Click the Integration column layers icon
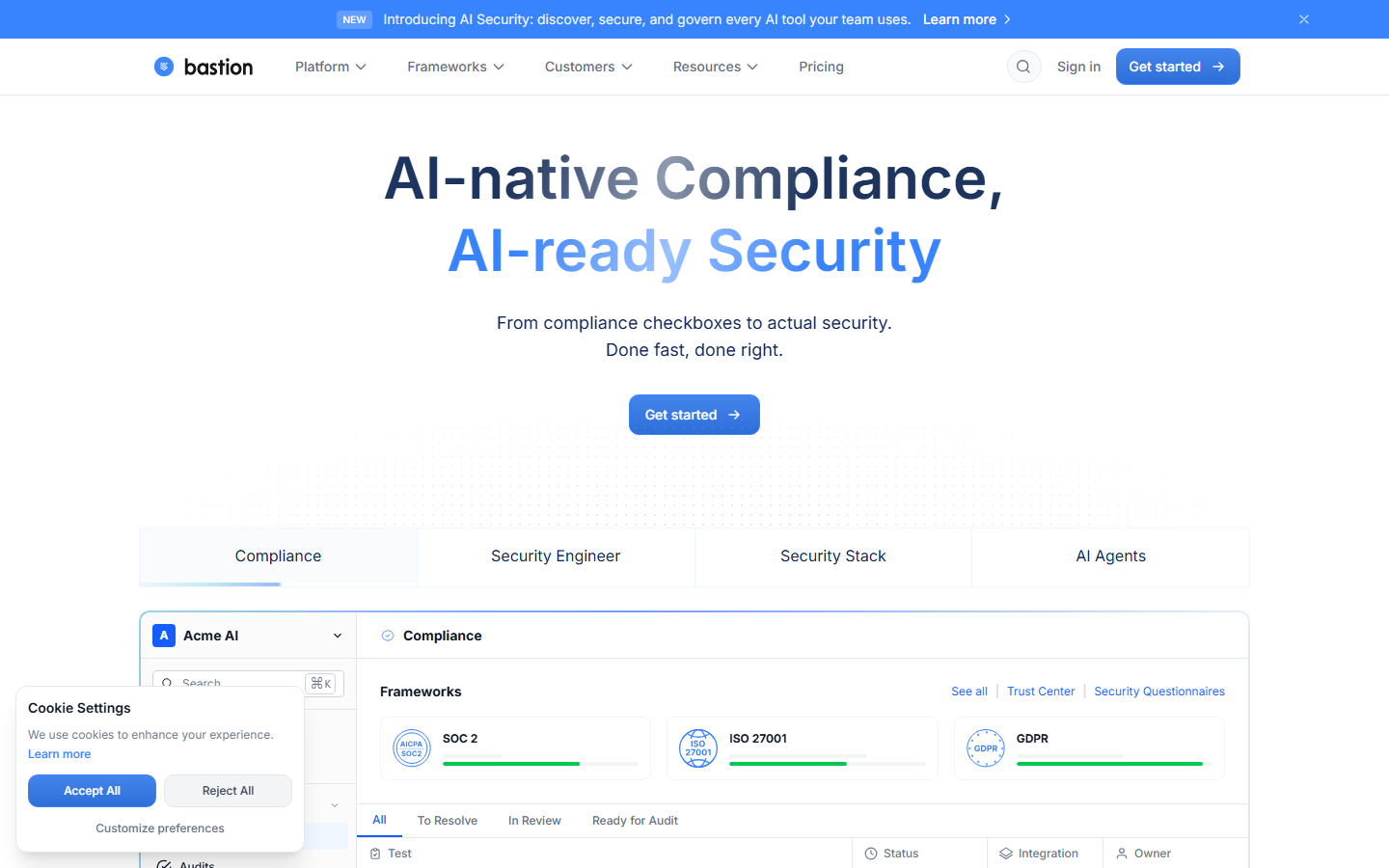This screenshot has width=1389, height=868. pos(1006,854)
